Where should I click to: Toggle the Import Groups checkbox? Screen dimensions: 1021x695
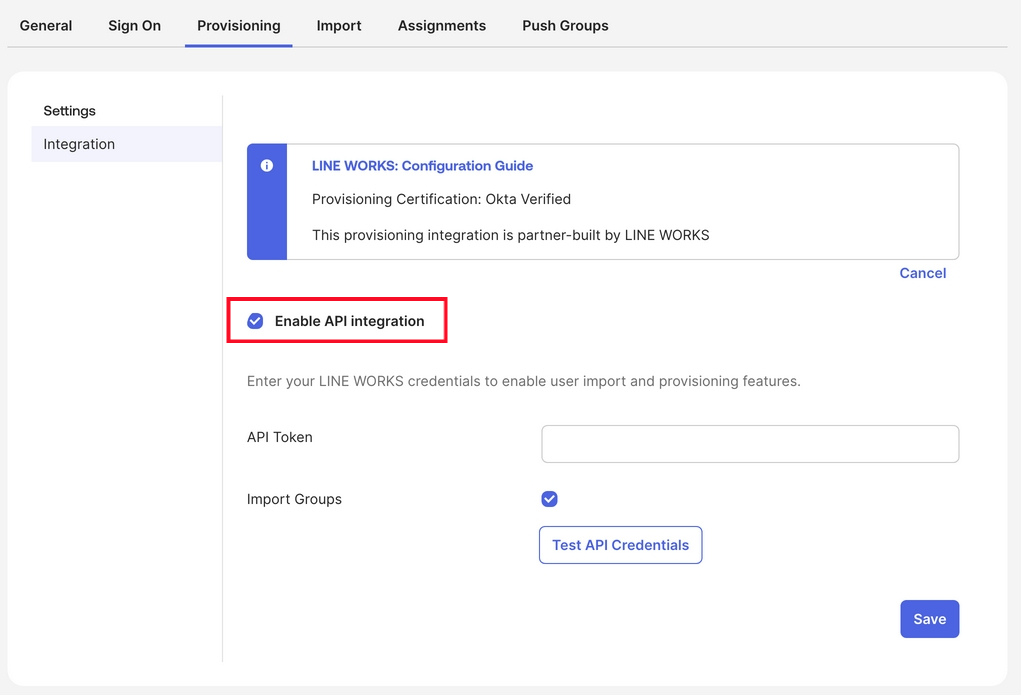(549, 499)
